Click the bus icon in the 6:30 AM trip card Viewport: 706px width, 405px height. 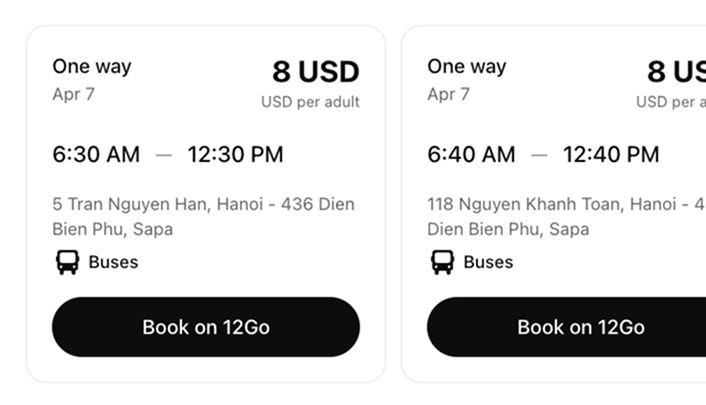tap(67, 263)
